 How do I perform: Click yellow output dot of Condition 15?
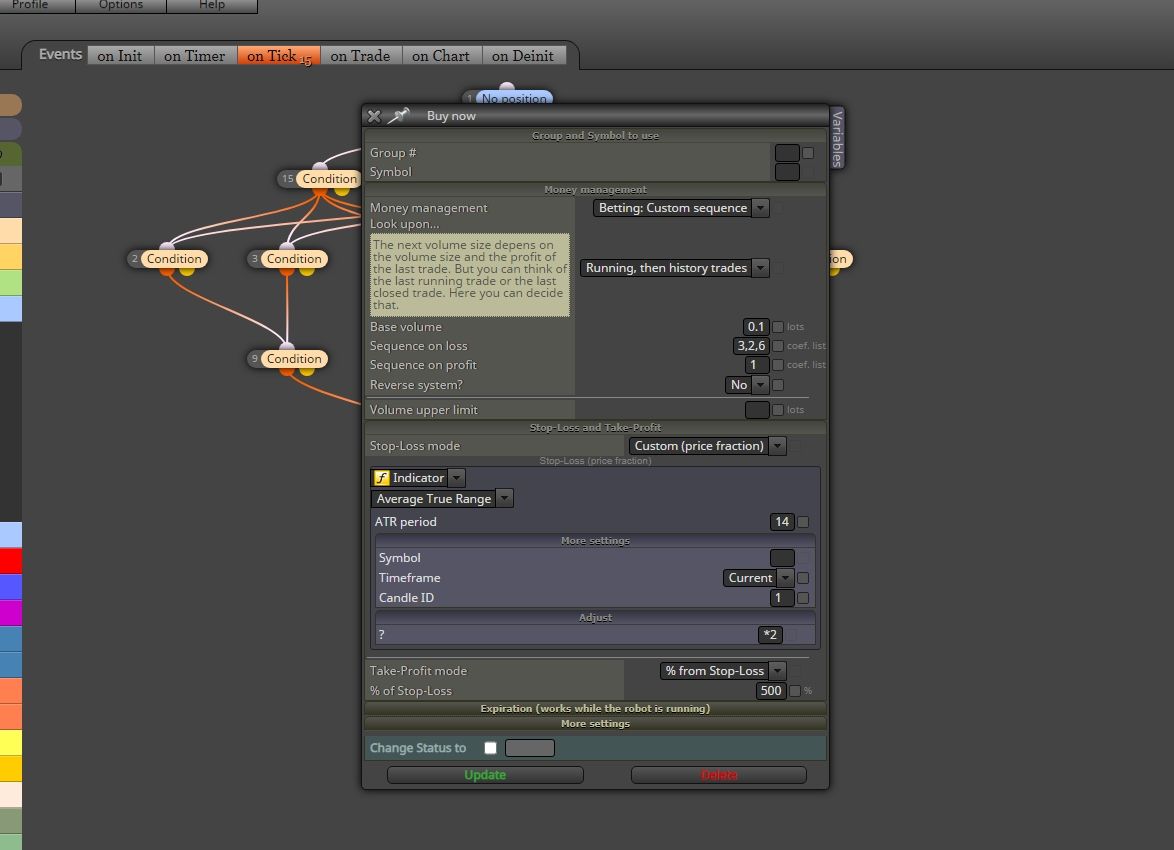tap(341, 190)
